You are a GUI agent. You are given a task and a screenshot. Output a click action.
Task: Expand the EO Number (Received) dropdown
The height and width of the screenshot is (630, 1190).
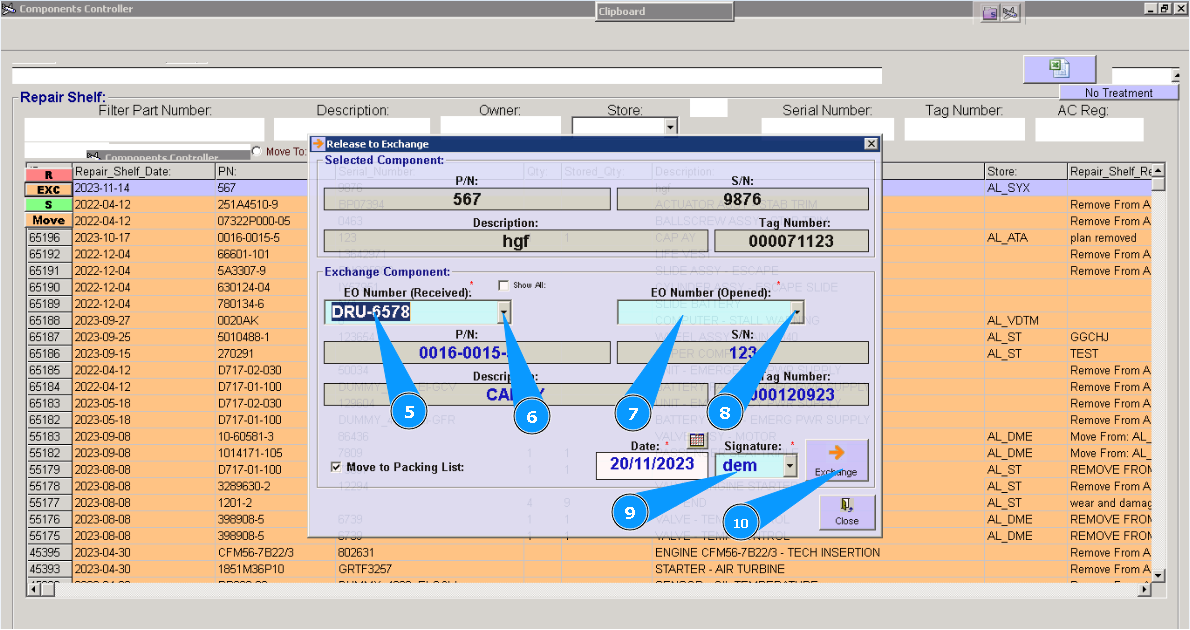pyautogui.click(x=504, y=312)
